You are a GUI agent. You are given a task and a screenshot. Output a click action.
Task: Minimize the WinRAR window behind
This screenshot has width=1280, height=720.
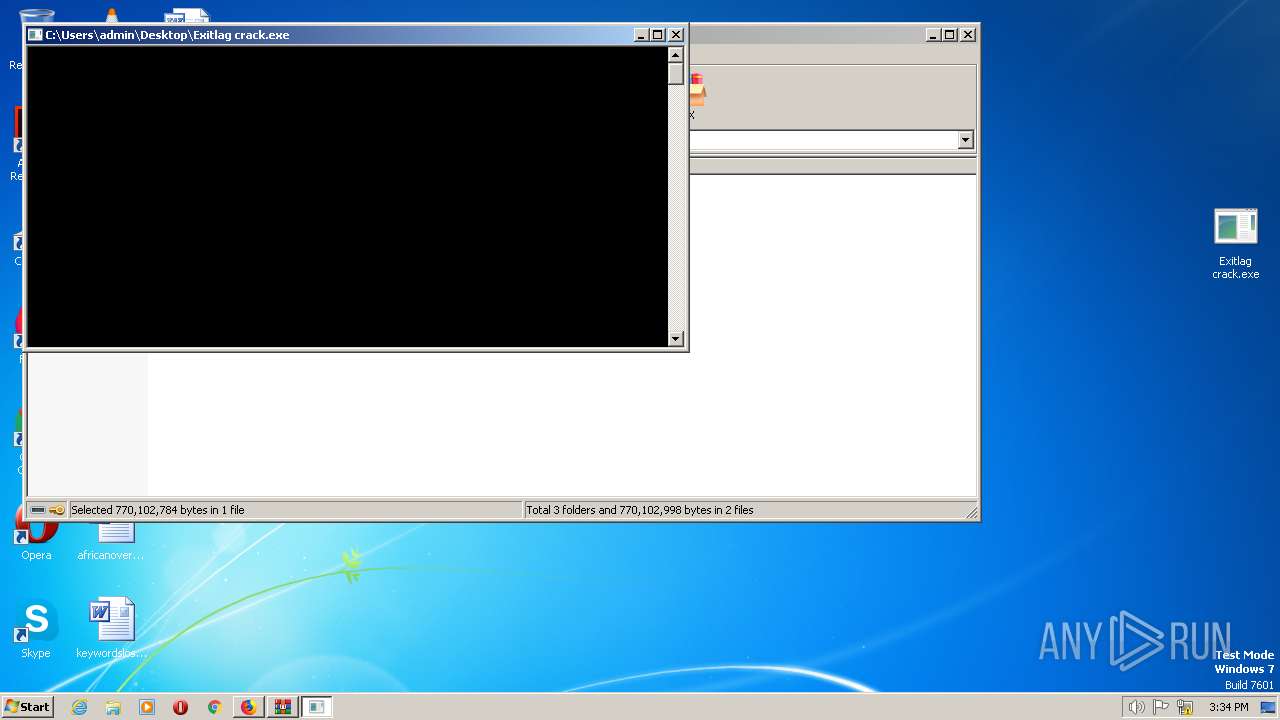click(x=933, y=35)
